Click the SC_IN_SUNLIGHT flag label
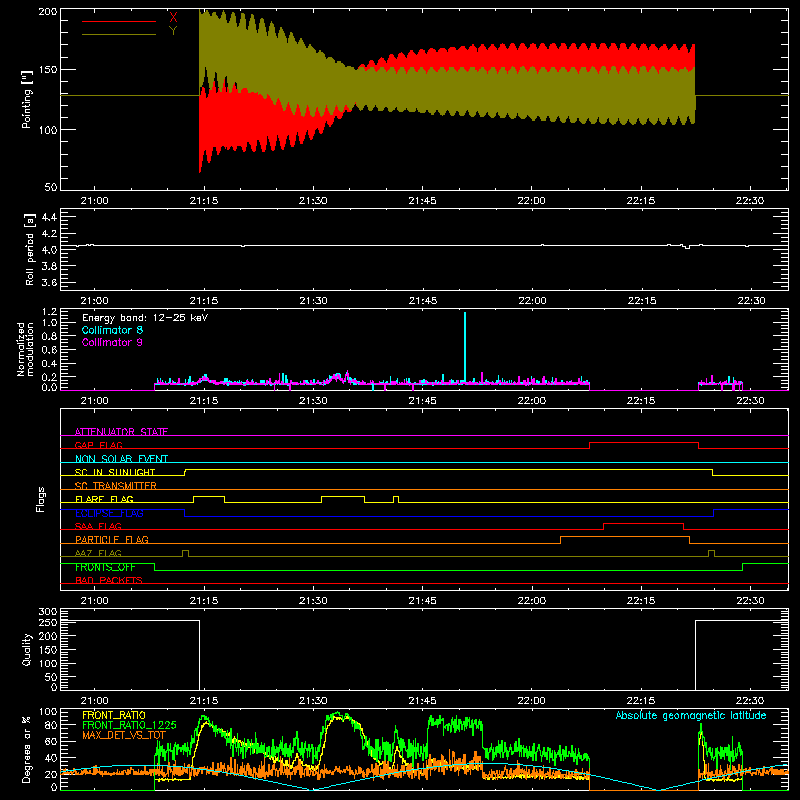The width and height of the screenshot is (800, 800). click(x=115, y=472)
